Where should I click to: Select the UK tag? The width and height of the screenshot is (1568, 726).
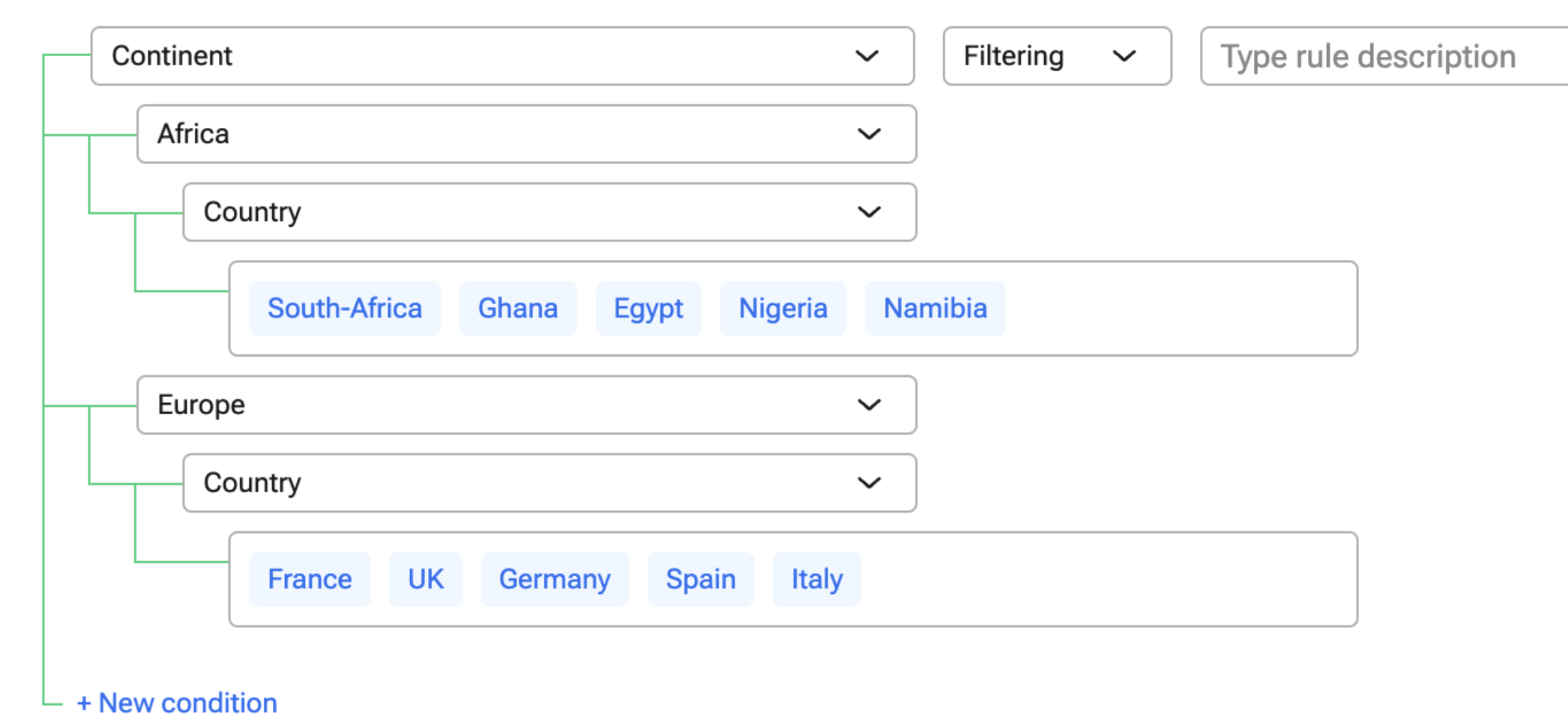(425, 579)
